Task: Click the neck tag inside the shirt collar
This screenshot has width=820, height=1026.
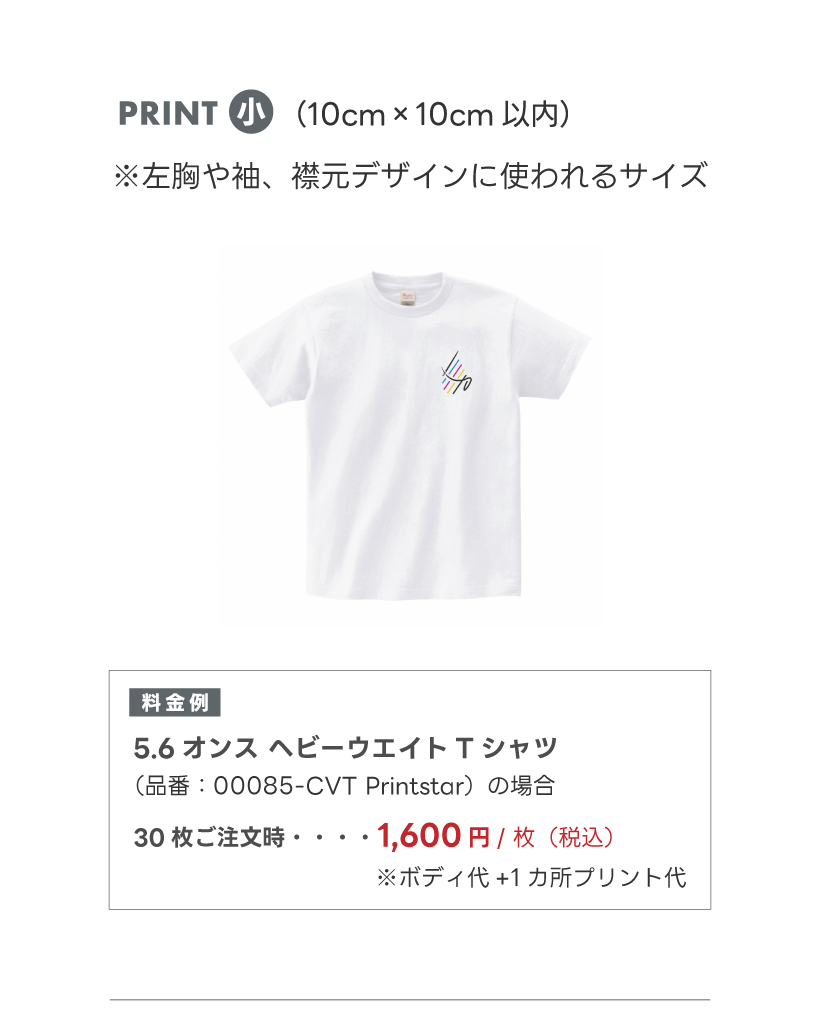Action: click(x=408, y=295)
